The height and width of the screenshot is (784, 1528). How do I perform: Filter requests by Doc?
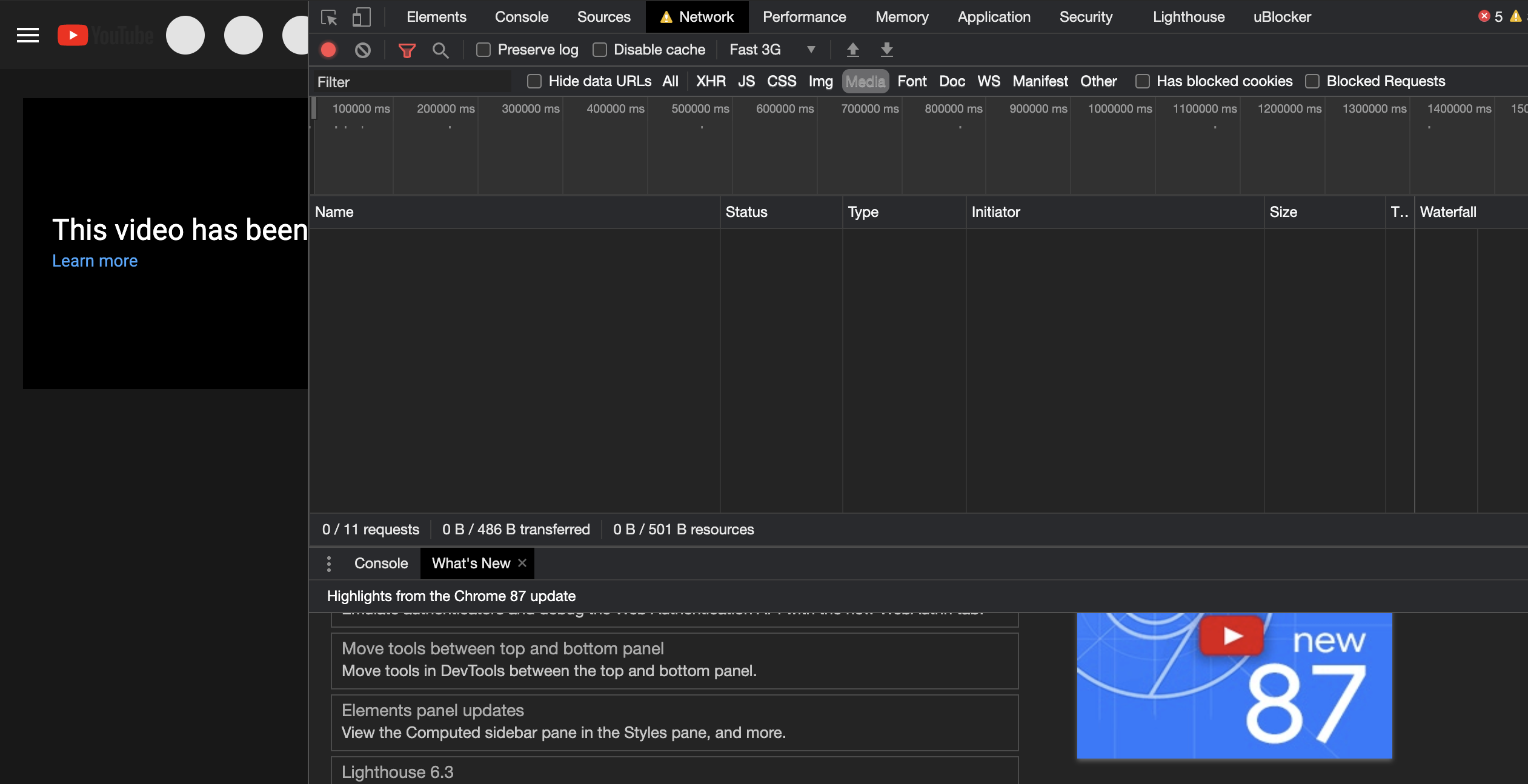point(952,81)
